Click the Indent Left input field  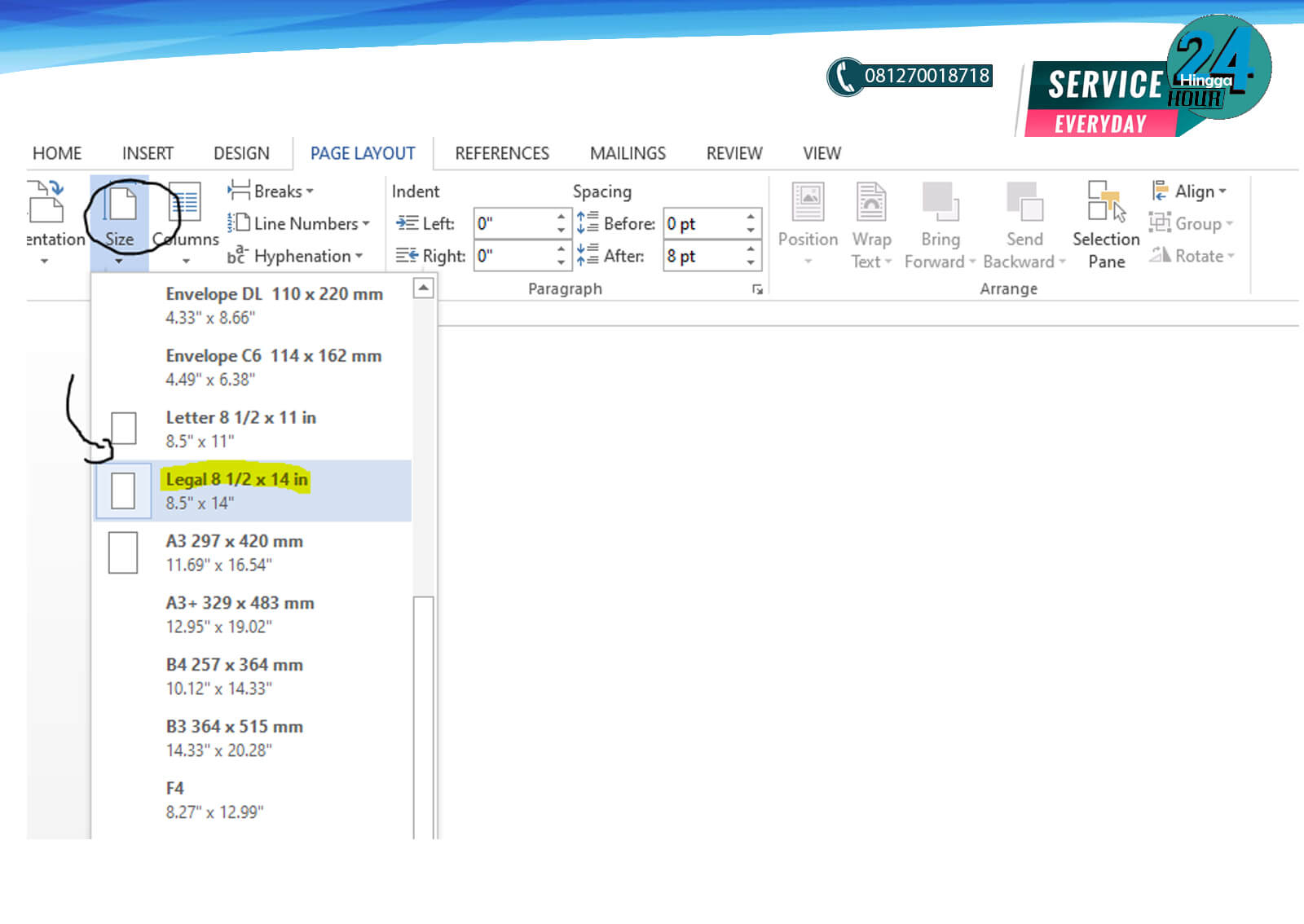[513, 223]
